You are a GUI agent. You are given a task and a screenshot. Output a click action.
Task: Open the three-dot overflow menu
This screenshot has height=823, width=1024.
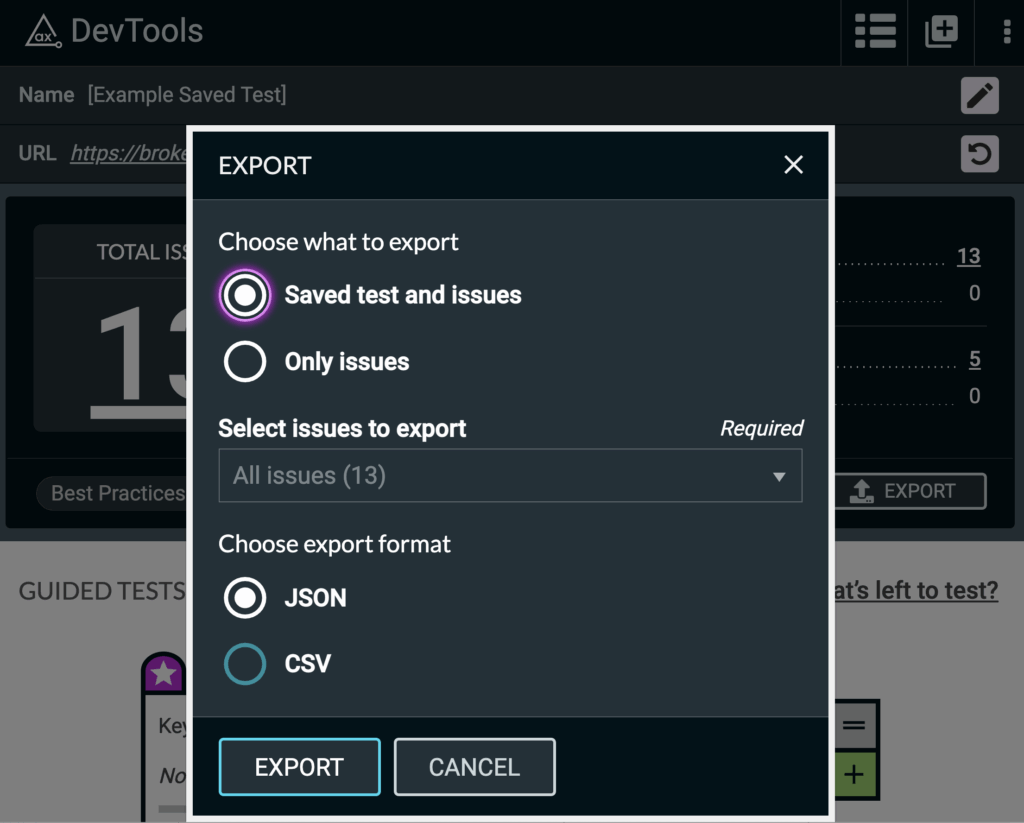[1009, 31]
